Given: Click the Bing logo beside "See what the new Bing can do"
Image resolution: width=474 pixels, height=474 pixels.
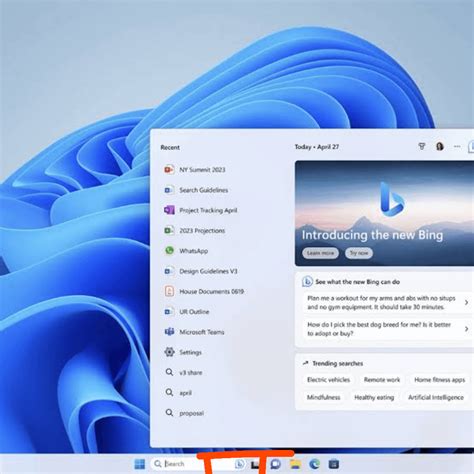Looking at the screenshot, I should pyautogui.click(x=307, y=282).
